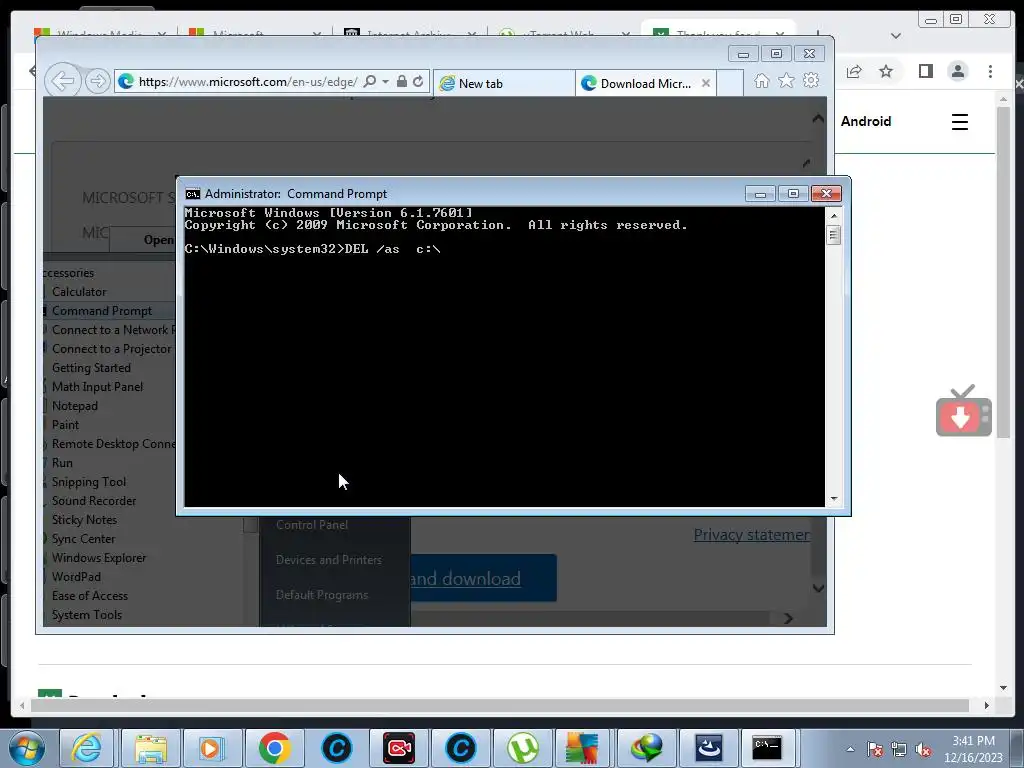Open Chrome's tab search chevron

click(x=896, y=36)
